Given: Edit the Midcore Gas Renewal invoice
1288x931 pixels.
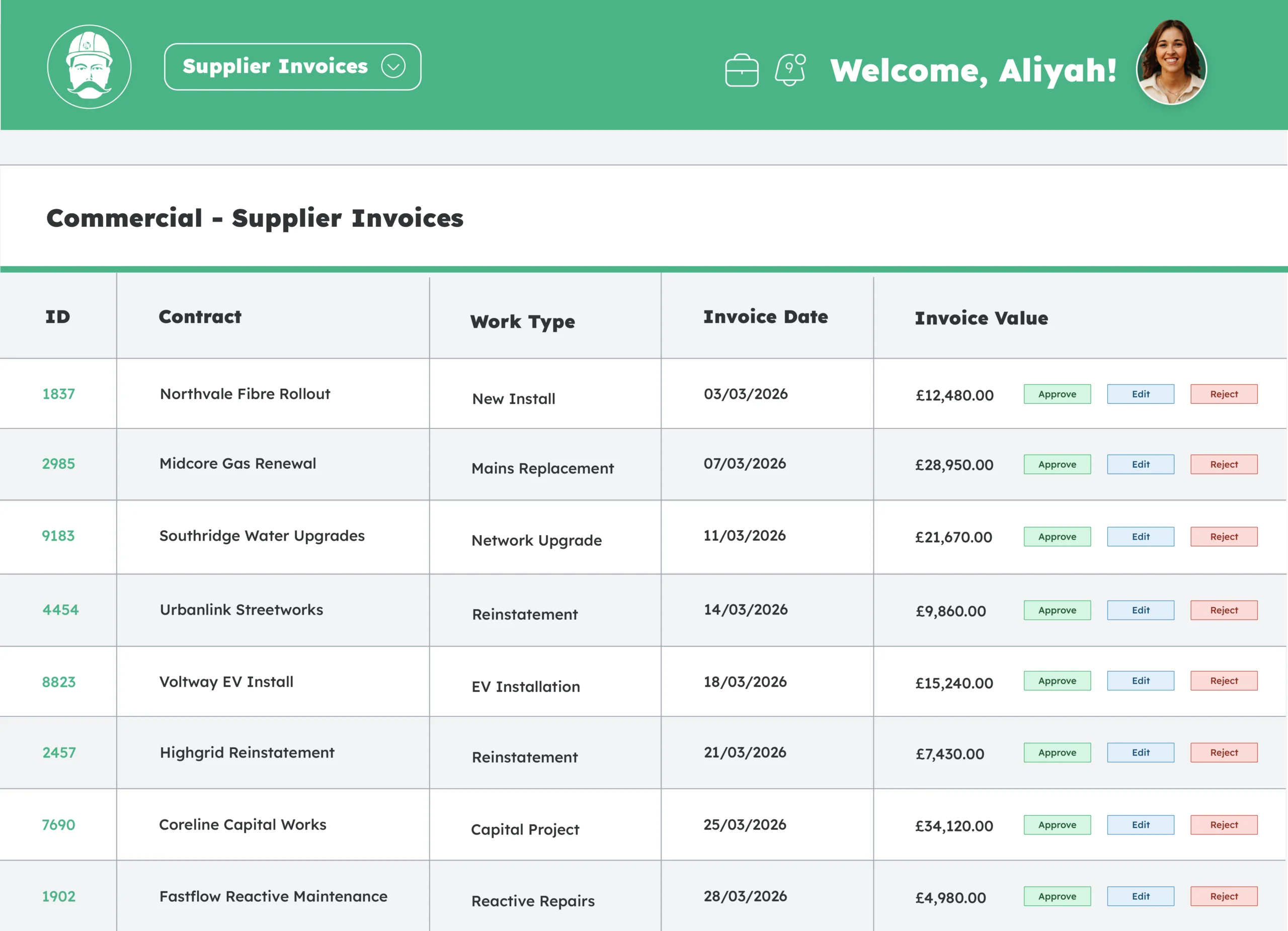Looking at the screenshot, I should [1141, 464].
